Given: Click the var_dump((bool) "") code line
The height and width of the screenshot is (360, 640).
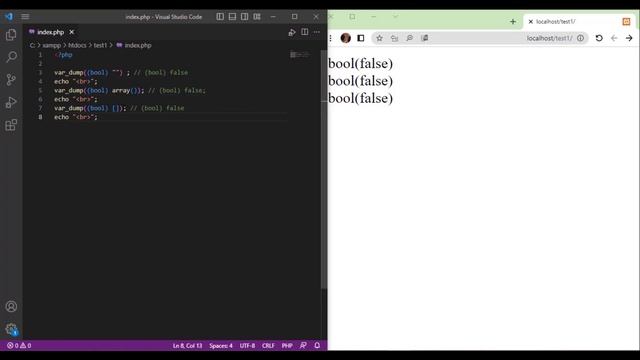Looking at the screenshot, I should 121,72.
